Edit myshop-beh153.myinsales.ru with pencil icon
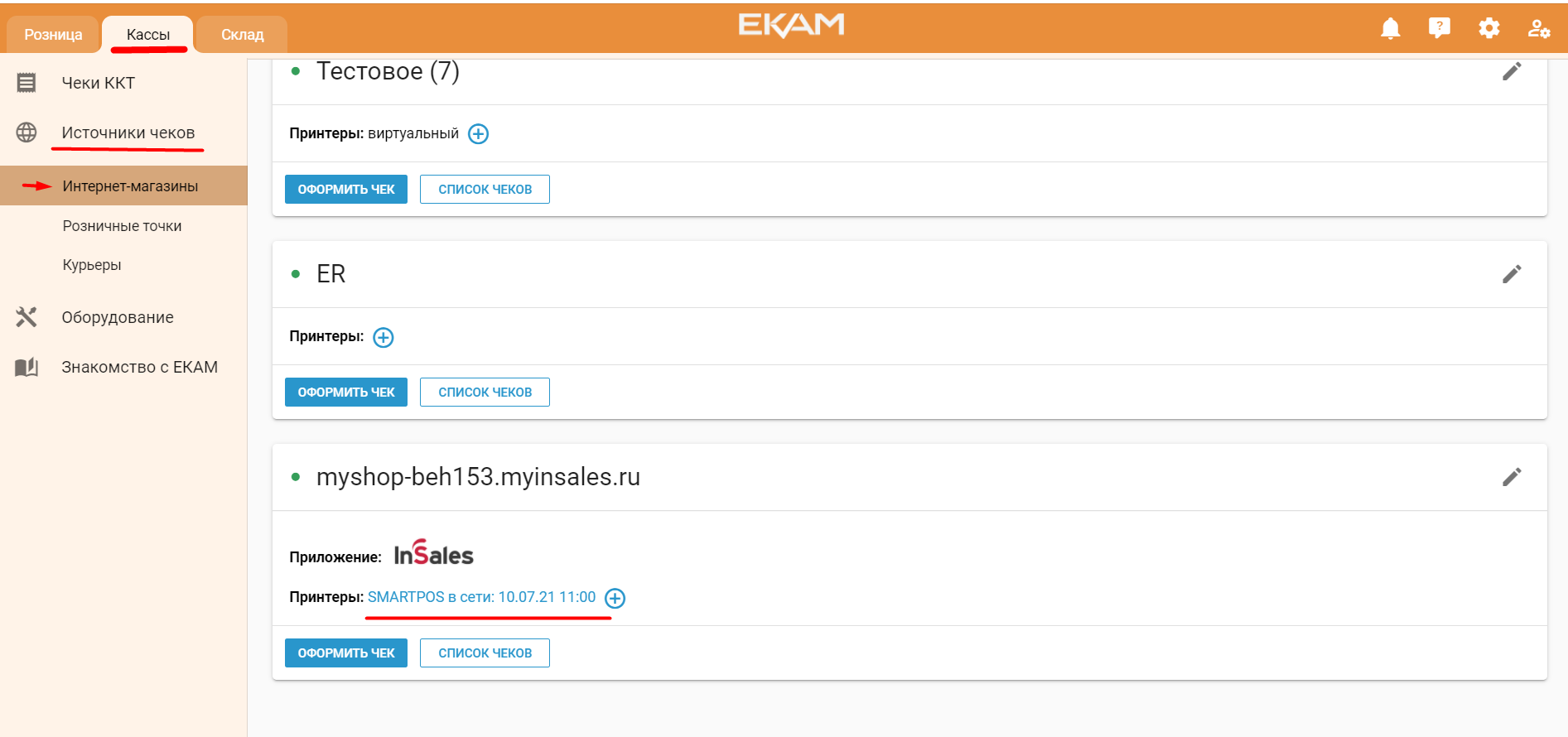The height and width of the screenshot is (737, 1568). pyautogui.click(x=1512, y=477)
